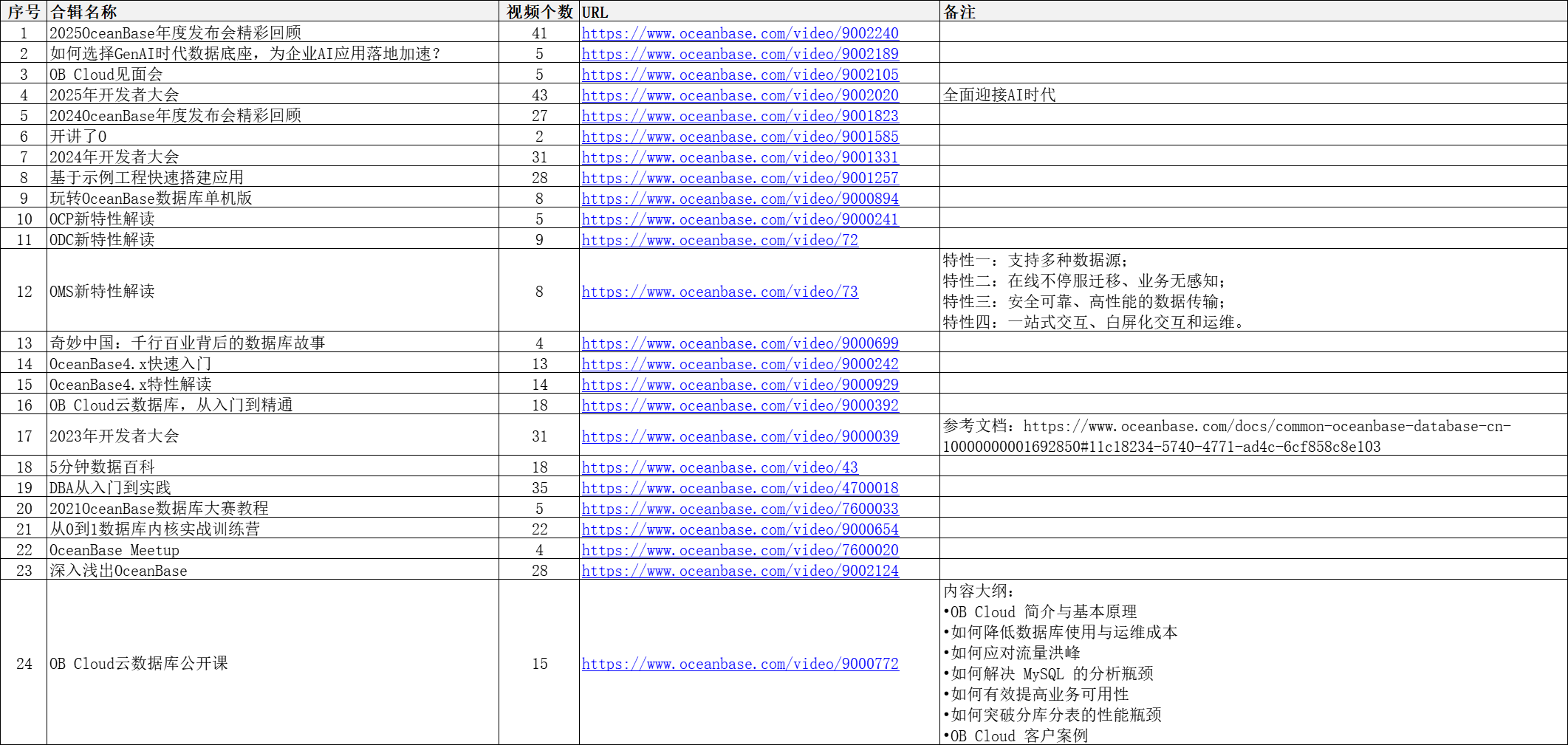Follow the video/72 hyperlink for ODC新特性解读
The height and width of the screenshot is (745, 1568).
(x=719, y=240)
